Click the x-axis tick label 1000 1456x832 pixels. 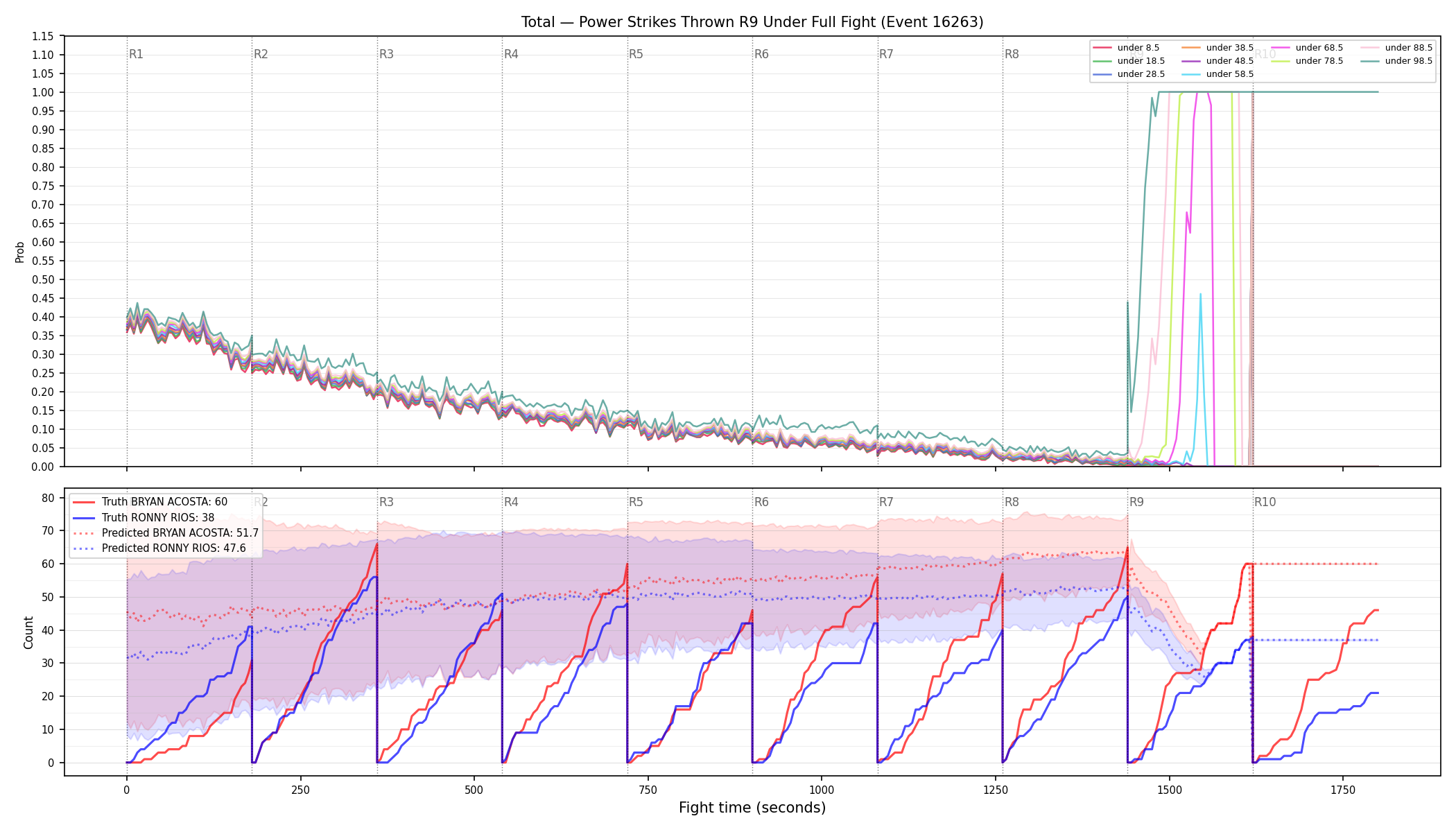tap(822, 790)
